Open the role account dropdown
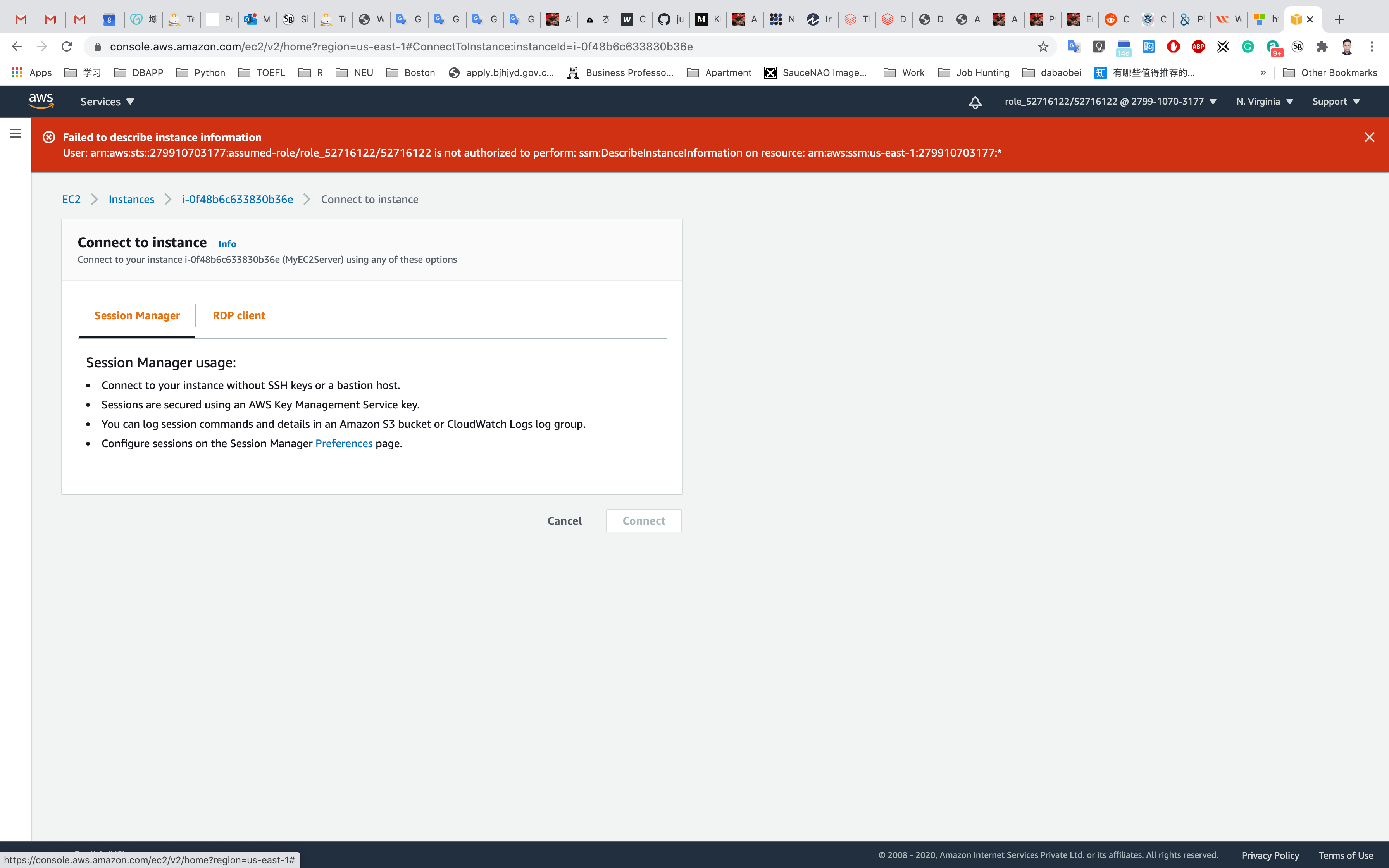This screenshot has height=868, width=1389. pyautogui.click(x=1110, y=102)
